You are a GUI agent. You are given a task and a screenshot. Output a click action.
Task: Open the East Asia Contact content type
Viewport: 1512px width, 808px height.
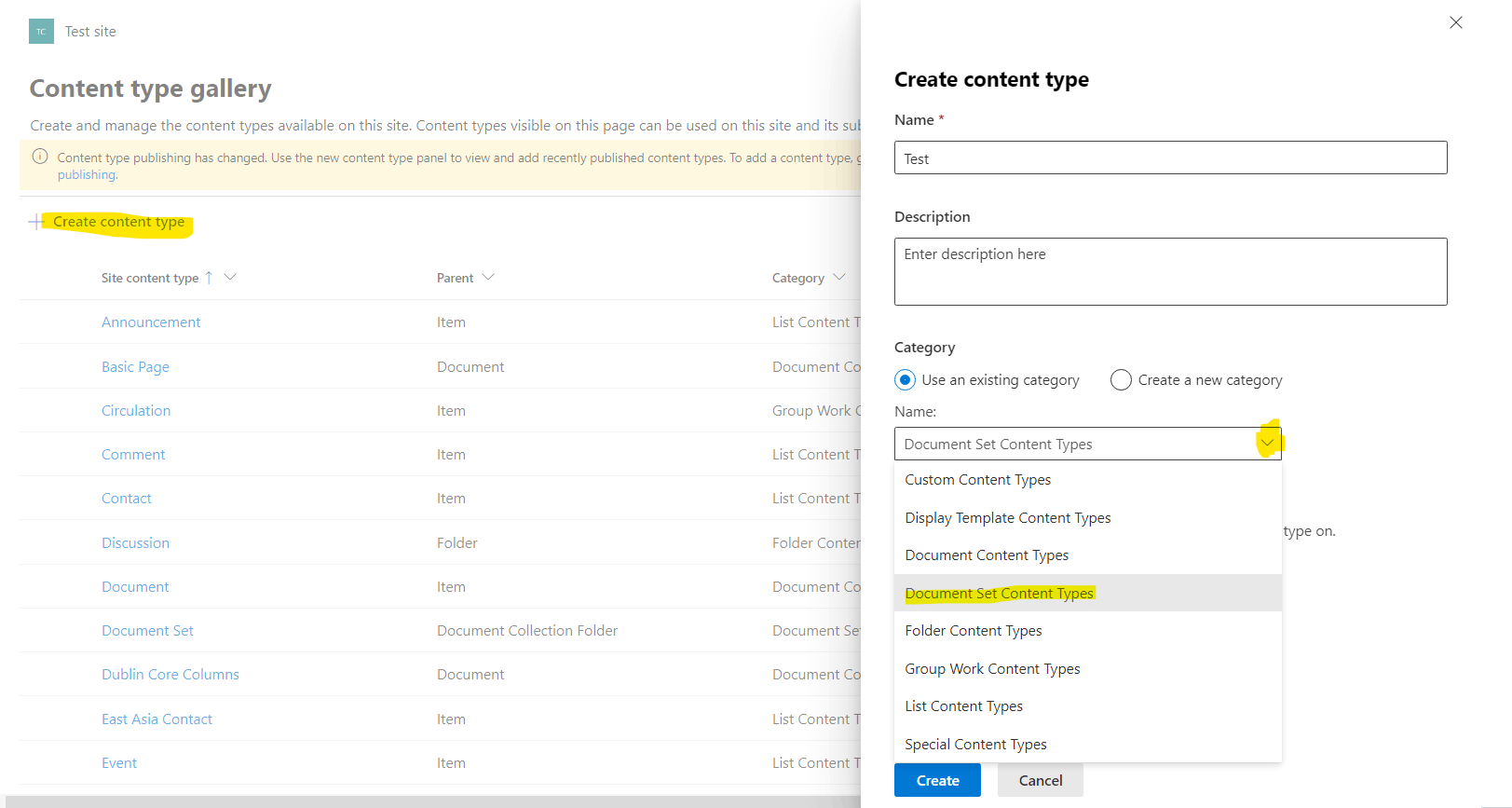(x=157, y=719)
